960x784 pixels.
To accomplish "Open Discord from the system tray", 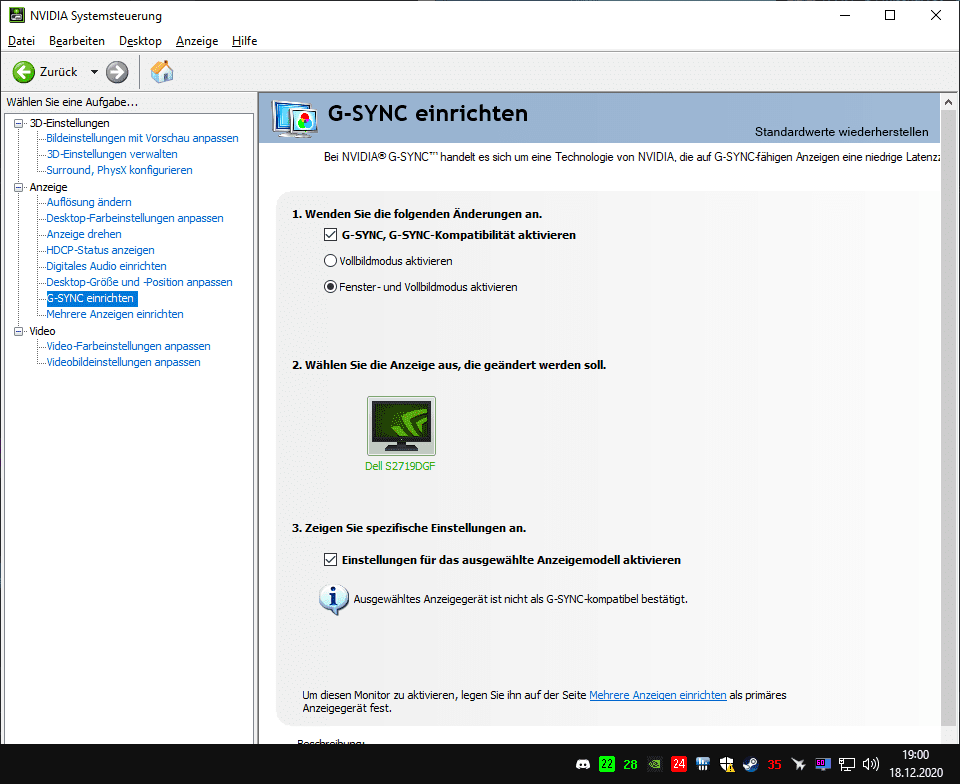I will (583, 764).
